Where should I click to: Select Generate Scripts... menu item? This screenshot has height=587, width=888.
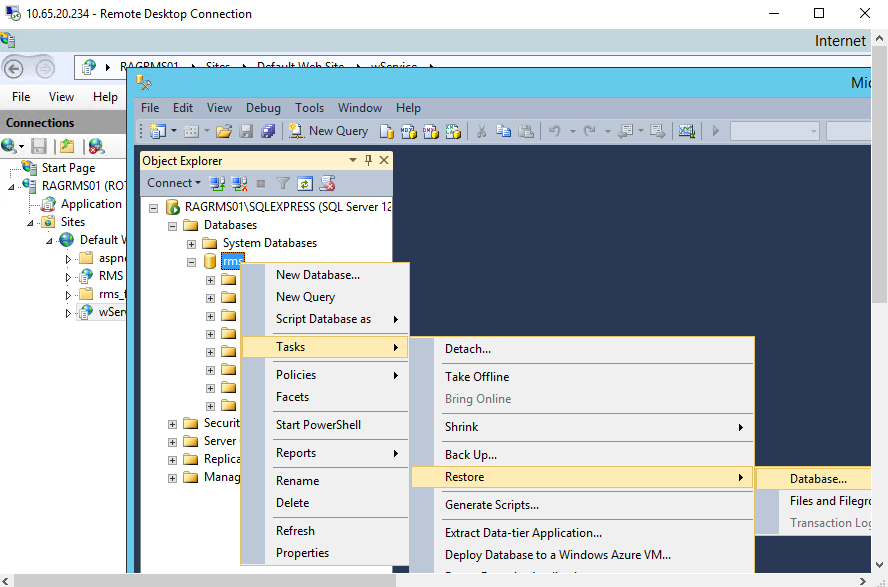583,504
